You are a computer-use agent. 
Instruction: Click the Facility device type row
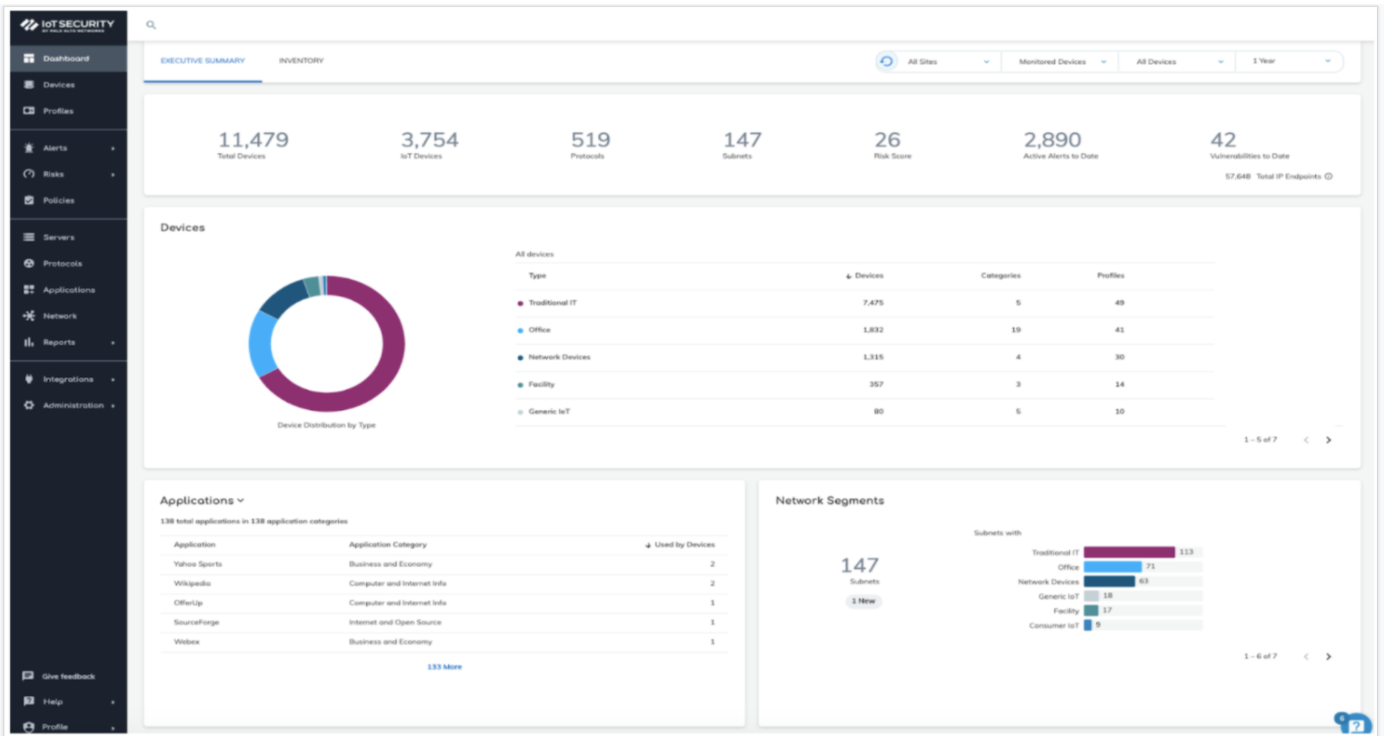(865, 384)
